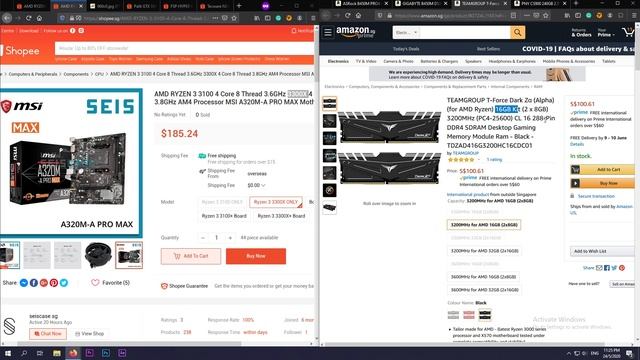Select the red colour swatch on Amazon
This screenshot has height=360, width=640.
click(x=469, y=315)
